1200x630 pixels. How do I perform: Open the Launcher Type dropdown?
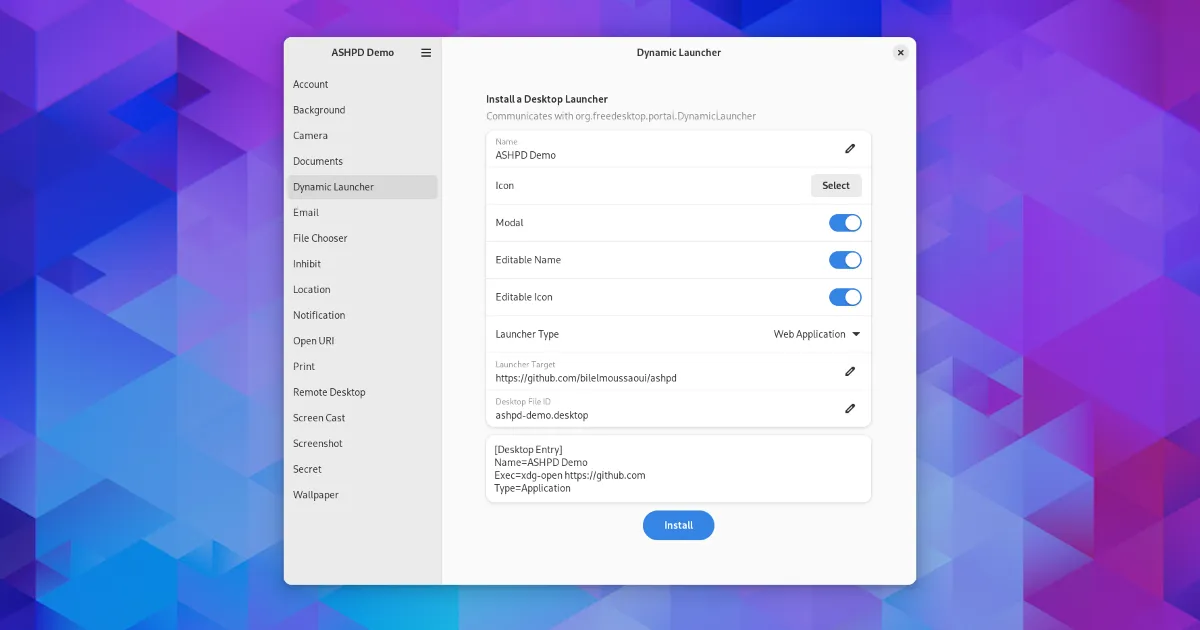pyautogui.click(x=816, y=334)
